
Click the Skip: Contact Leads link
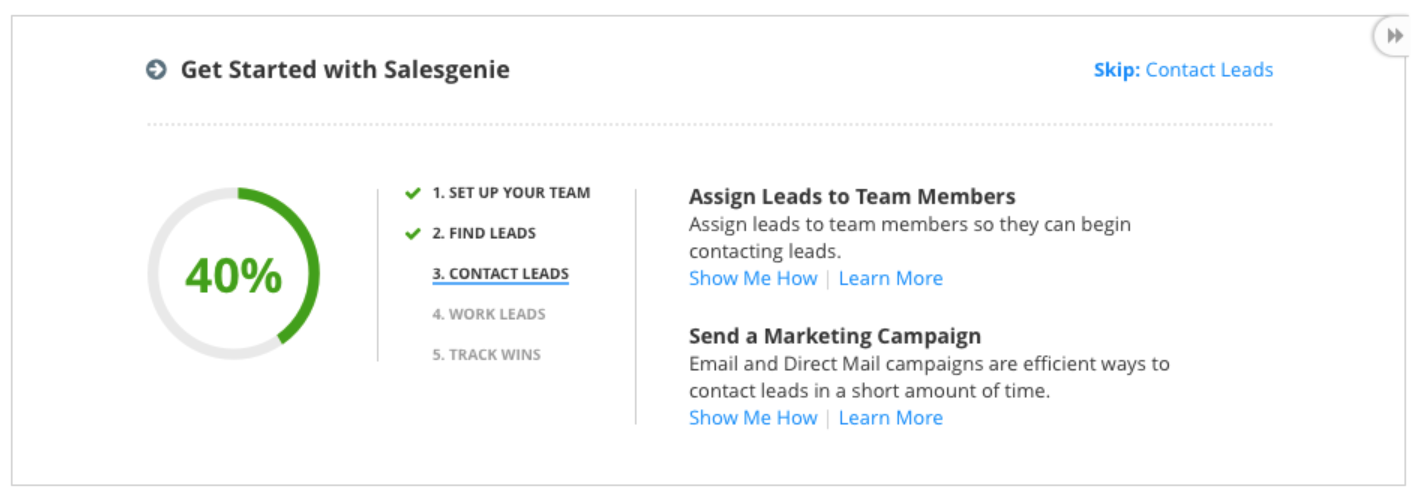point(1183,70)
